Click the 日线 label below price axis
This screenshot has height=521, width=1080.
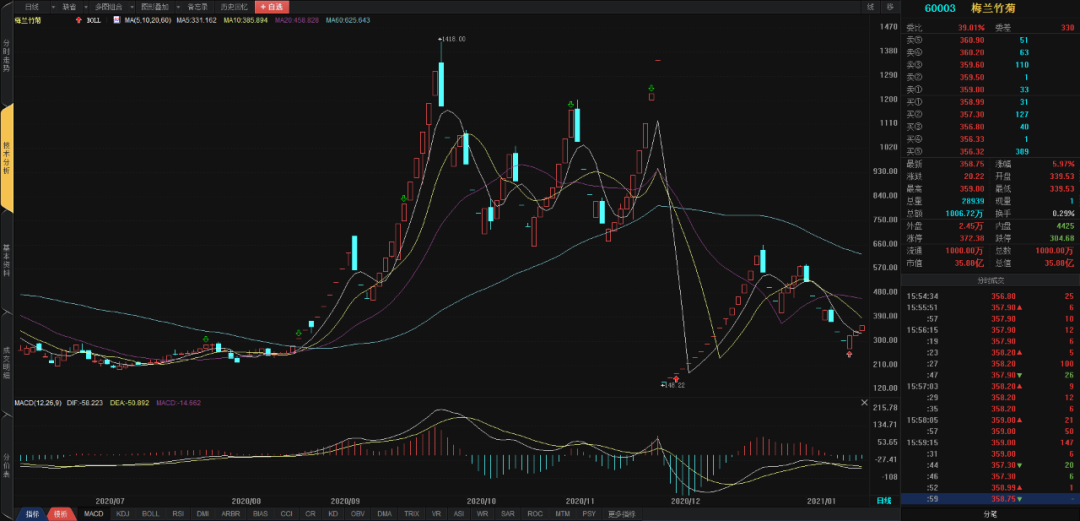pyautogui.click(x=884, y=500)
